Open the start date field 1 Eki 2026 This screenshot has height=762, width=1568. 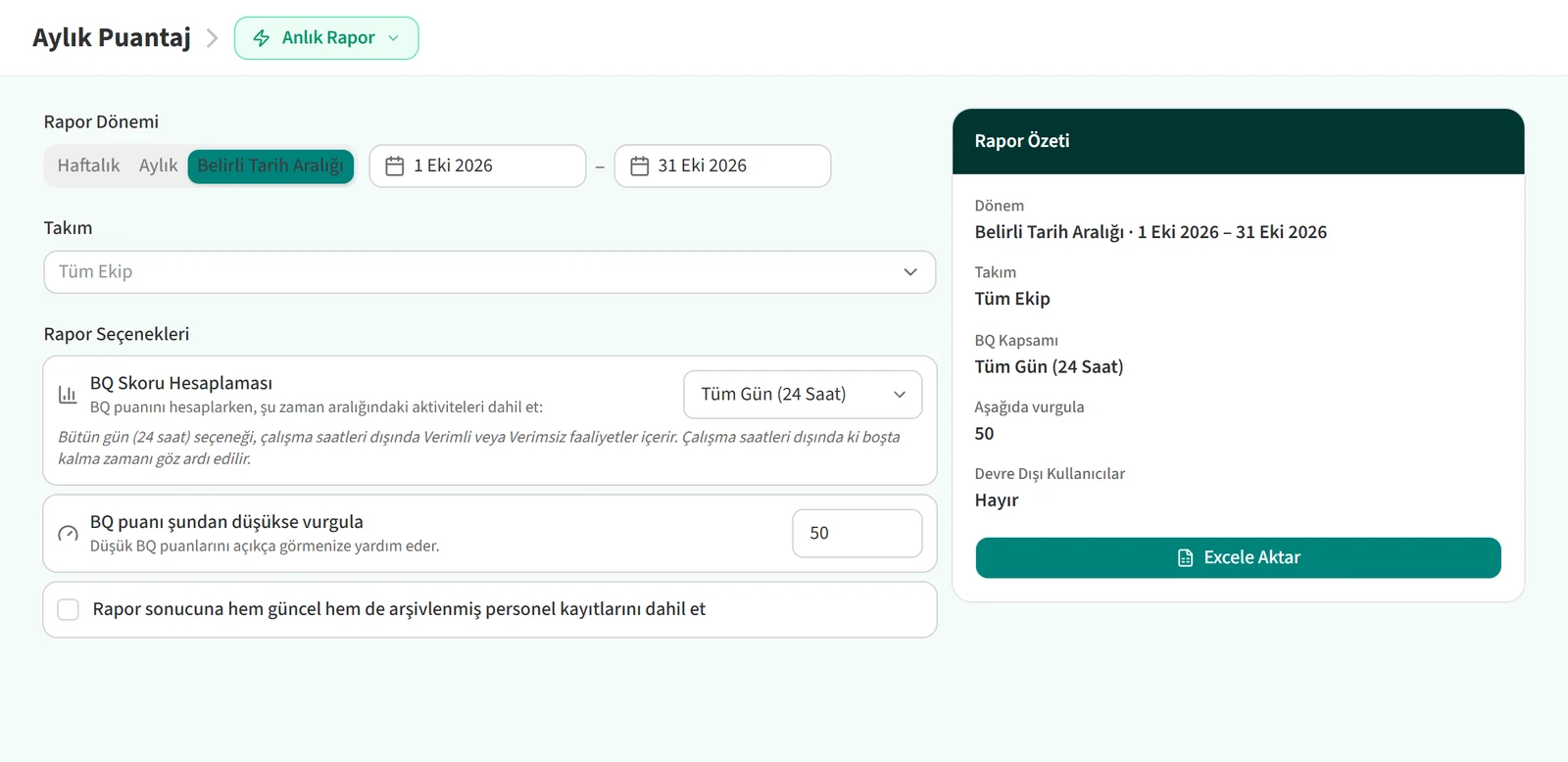[477, 167]
